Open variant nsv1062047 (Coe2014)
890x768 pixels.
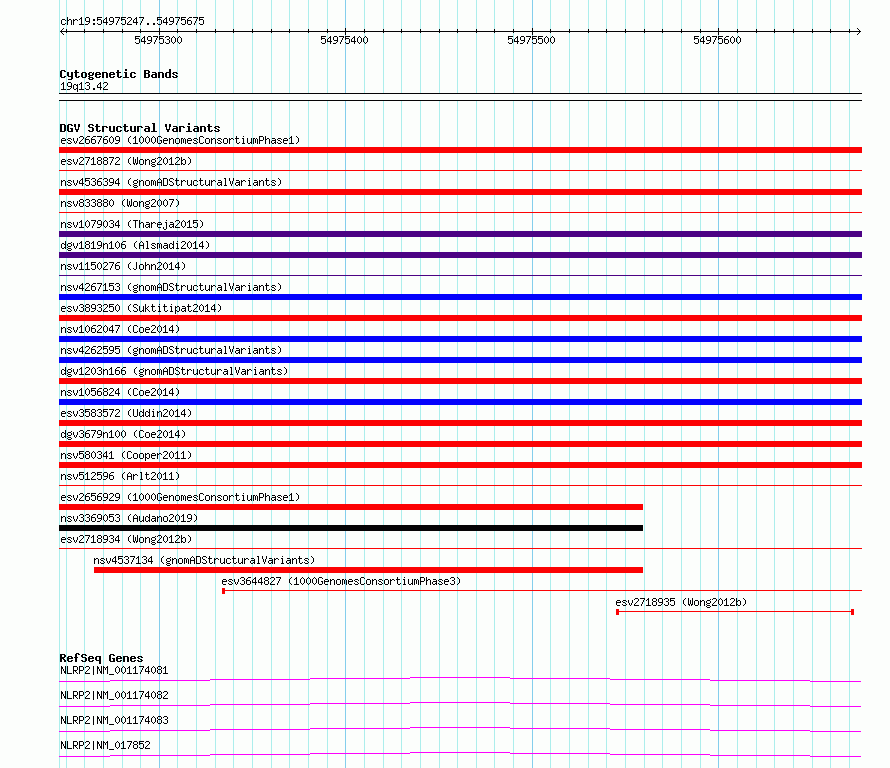(120, 329)
